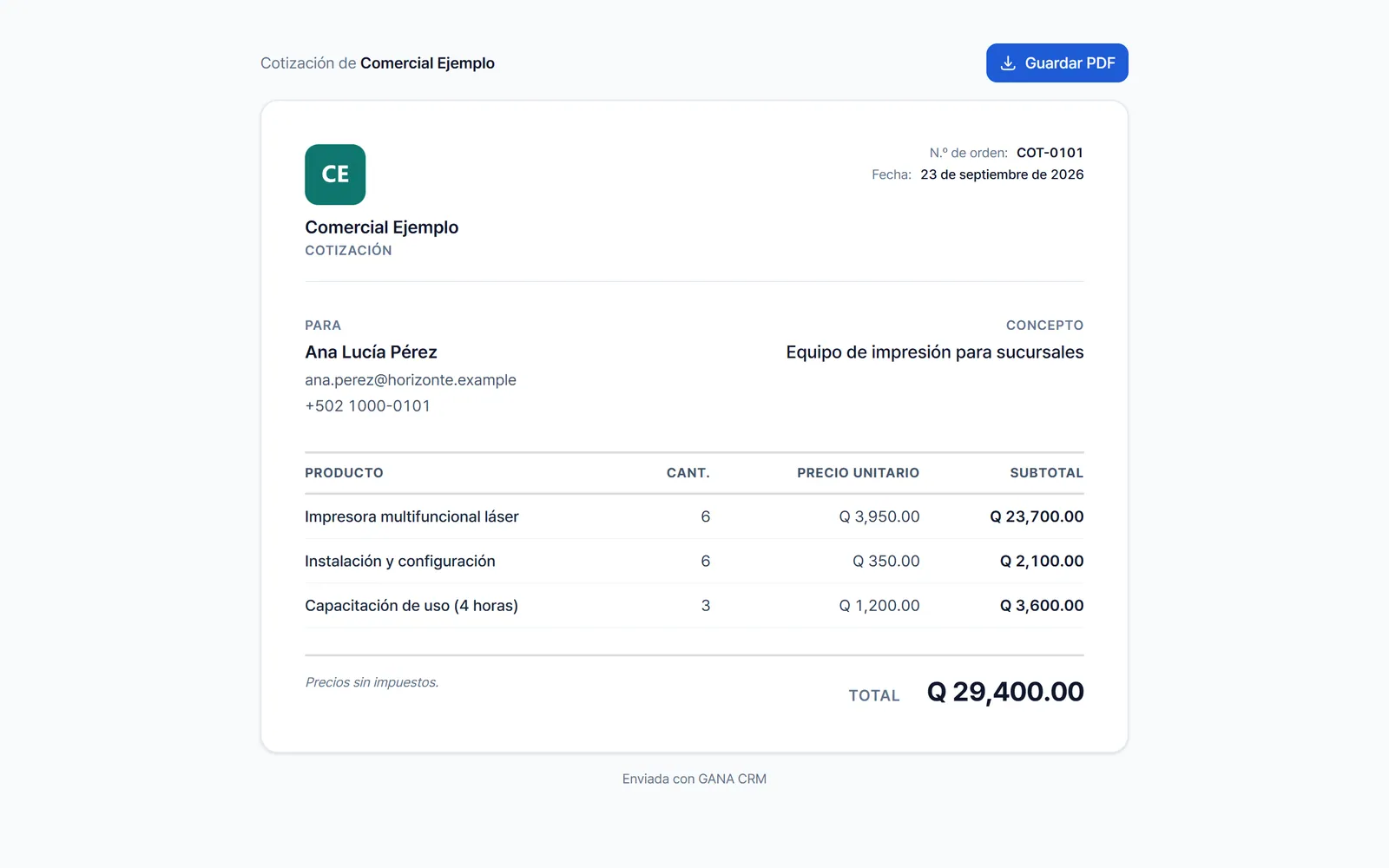Click the PRECIO UNITARIO column header
The height and width of the screenshot is (868, 1389).
pos(858,473)
